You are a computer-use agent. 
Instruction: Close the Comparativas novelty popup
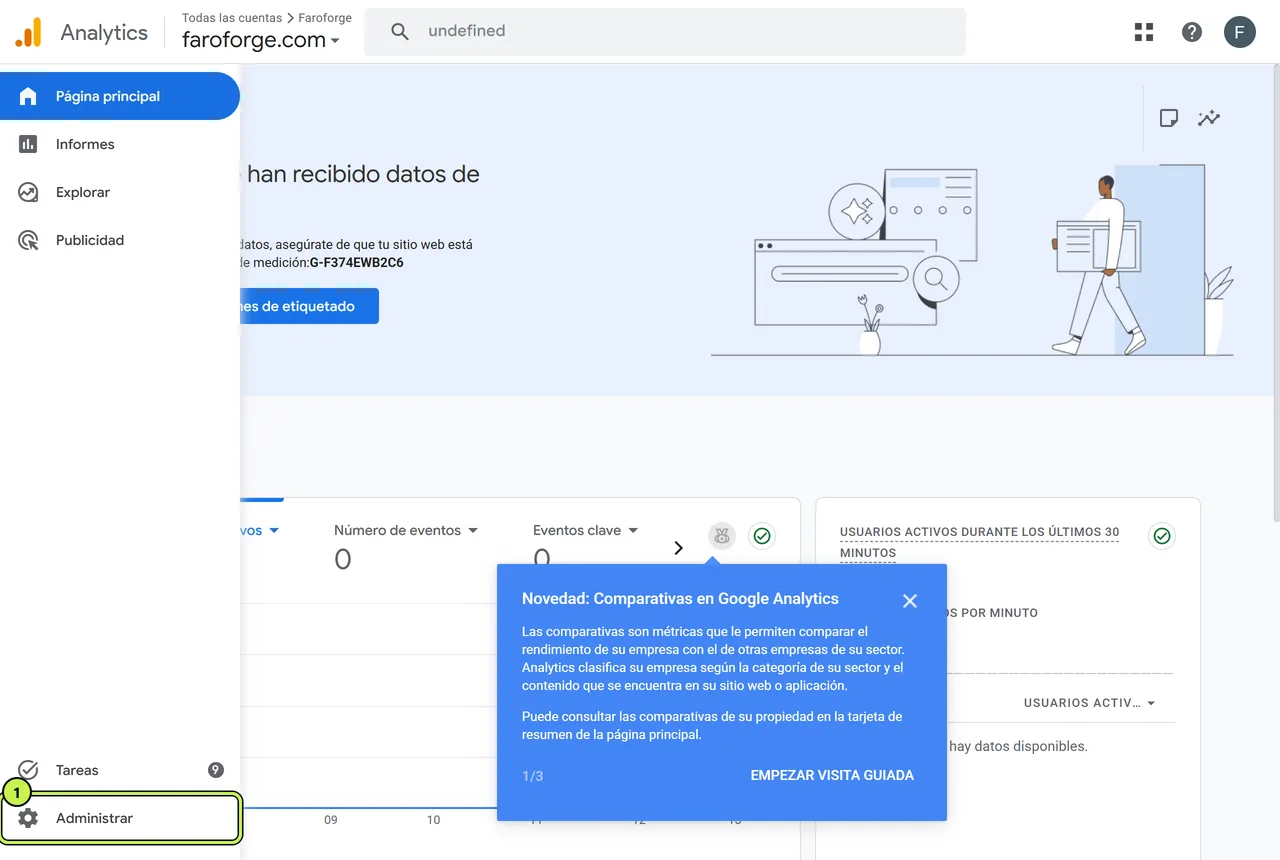point(909,600)
